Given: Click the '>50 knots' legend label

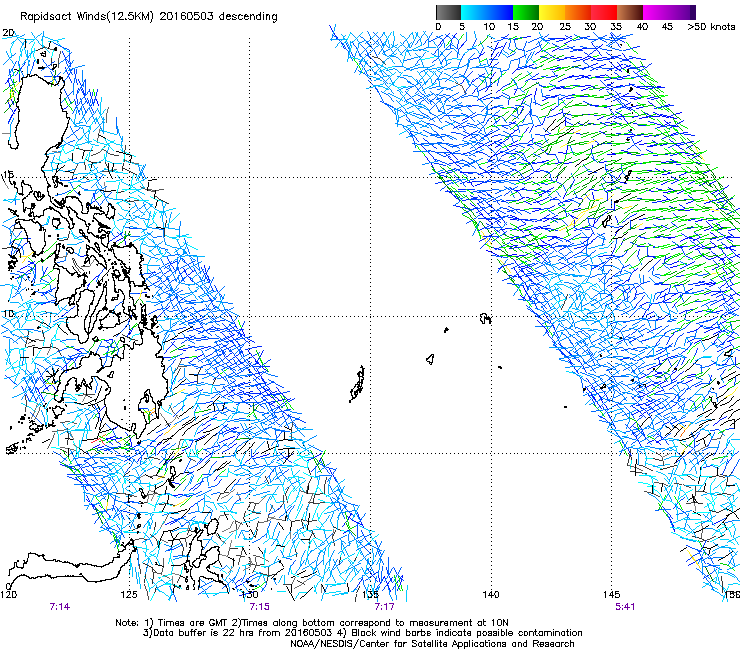Looking at the screenshot, I should click(711, 27).
